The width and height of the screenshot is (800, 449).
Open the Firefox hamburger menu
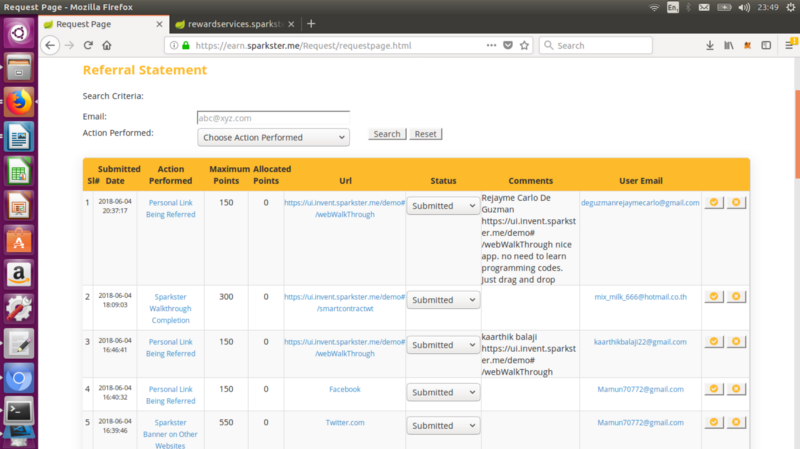click(789, 45)
